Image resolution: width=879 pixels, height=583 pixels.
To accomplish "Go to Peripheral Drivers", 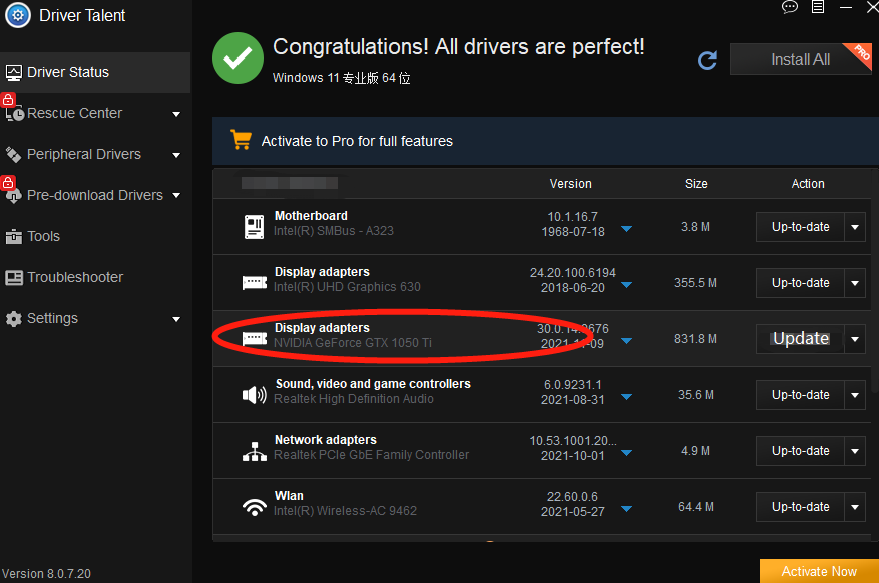I will tap(95, 154).
